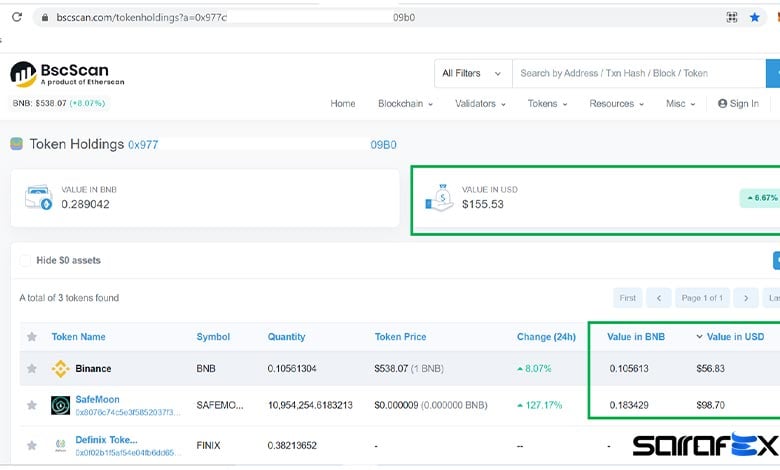The height and width of the screenshot is (470, 780).
Task: Star the Definix Token row
Action: click(x=32, y=445)
